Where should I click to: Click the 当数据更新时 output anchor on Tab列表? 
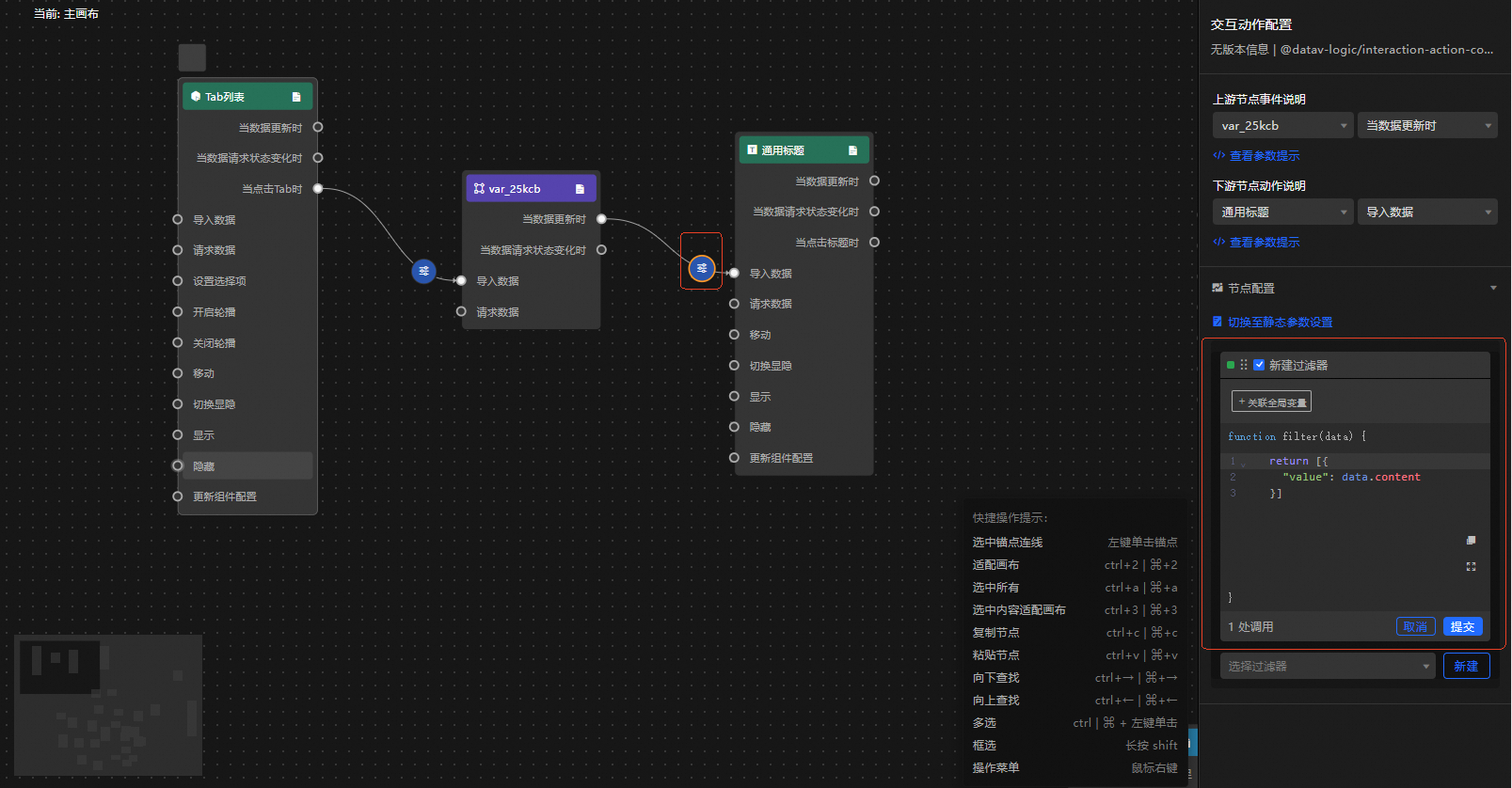(318, 127)
